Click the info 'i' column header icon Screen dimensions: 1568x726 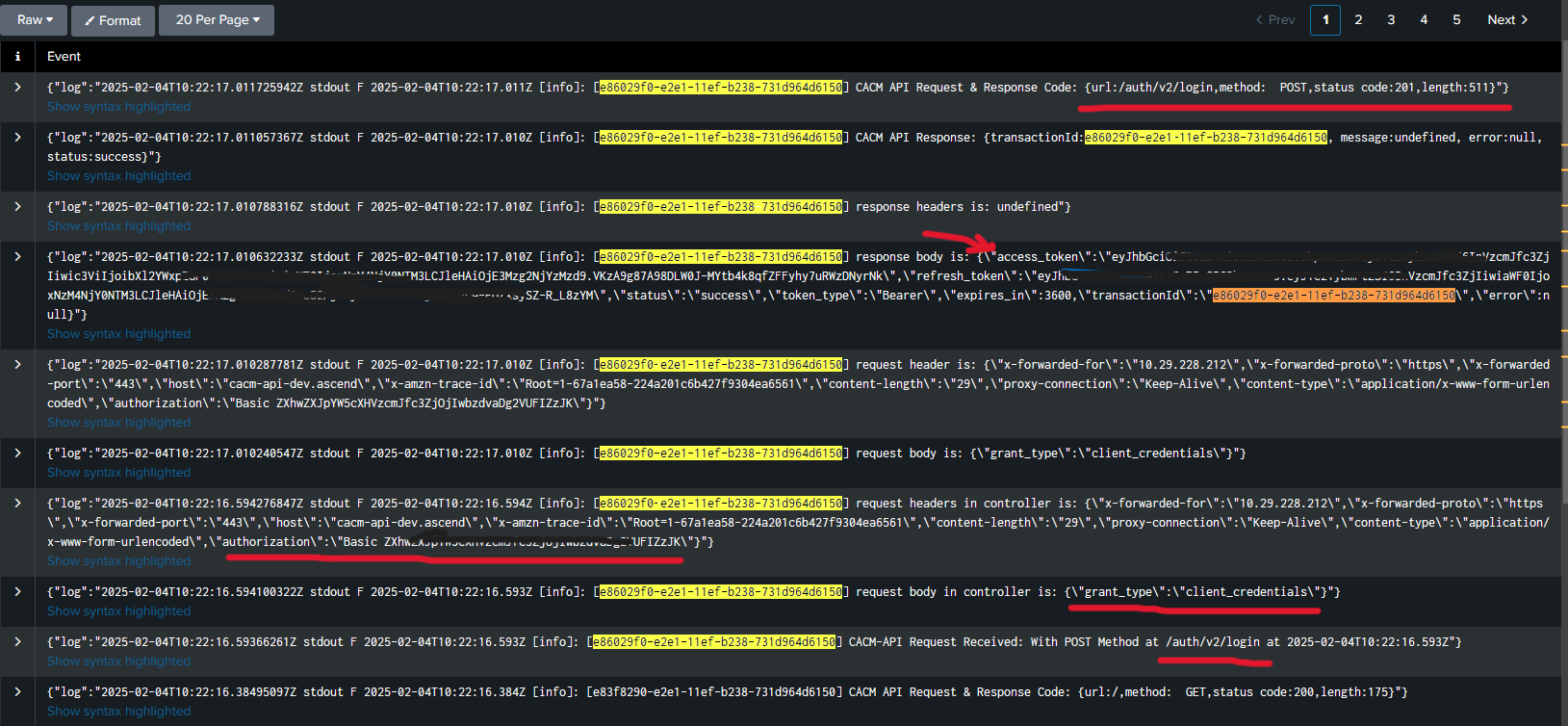17,57
